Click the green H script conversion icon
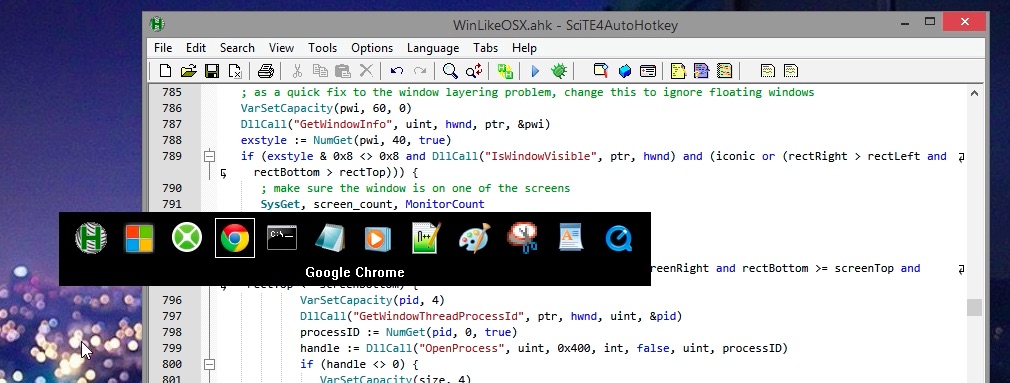 [x=505, y=71]
